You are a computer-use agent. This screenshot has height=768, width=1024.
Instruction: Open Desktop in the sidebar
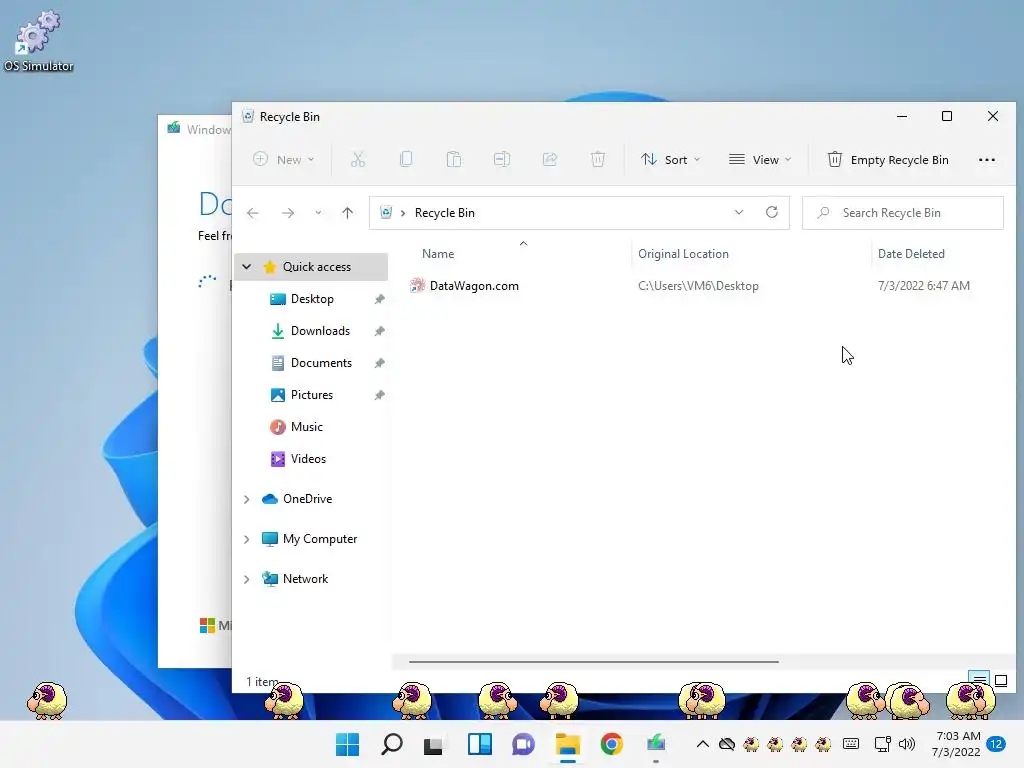point(312,298)
